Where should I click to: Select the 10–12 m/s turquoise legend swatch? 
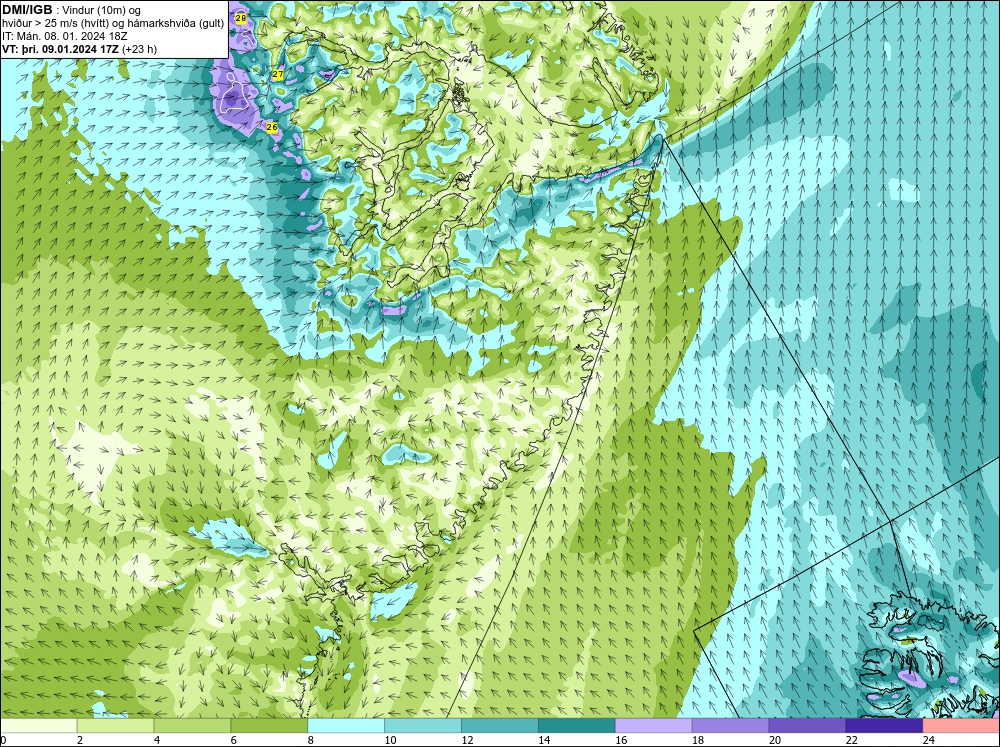423,726
